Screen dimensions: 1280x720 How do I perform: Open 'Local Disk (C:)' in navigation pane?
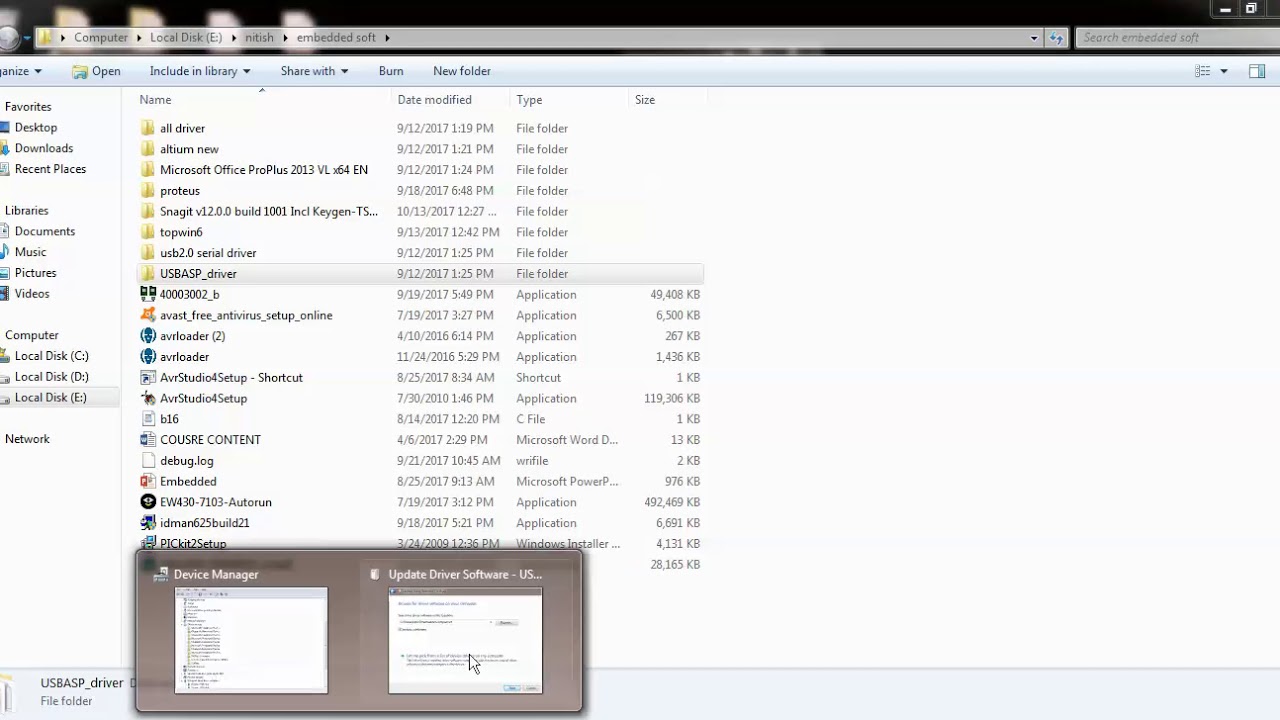[x=51, y=356]
